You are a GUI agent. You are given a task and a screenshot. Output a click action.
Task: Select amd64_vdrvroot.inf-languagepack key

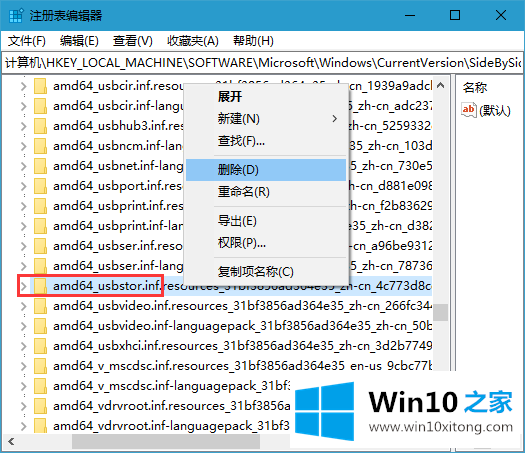171,426
